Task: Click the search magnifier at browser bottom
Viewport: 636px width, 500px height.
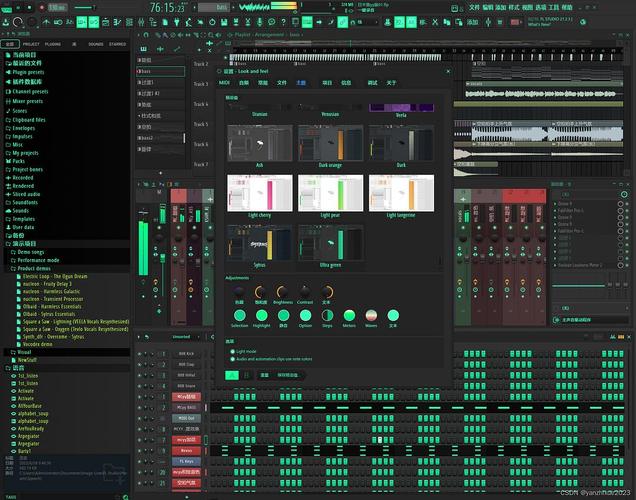Action: click(x=126, y=497)
